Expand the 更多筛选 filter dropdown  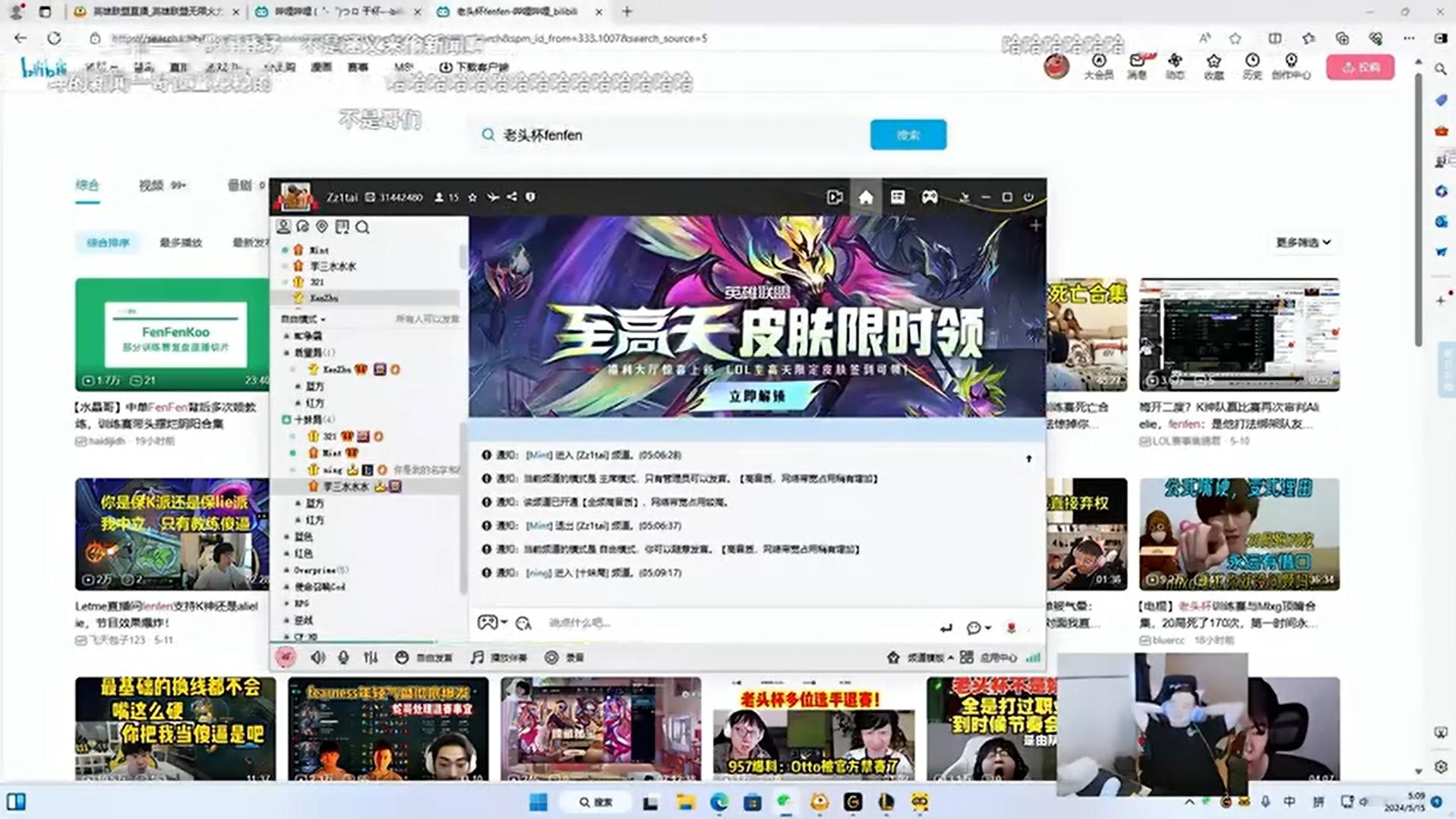click(x=1303, y=242)
